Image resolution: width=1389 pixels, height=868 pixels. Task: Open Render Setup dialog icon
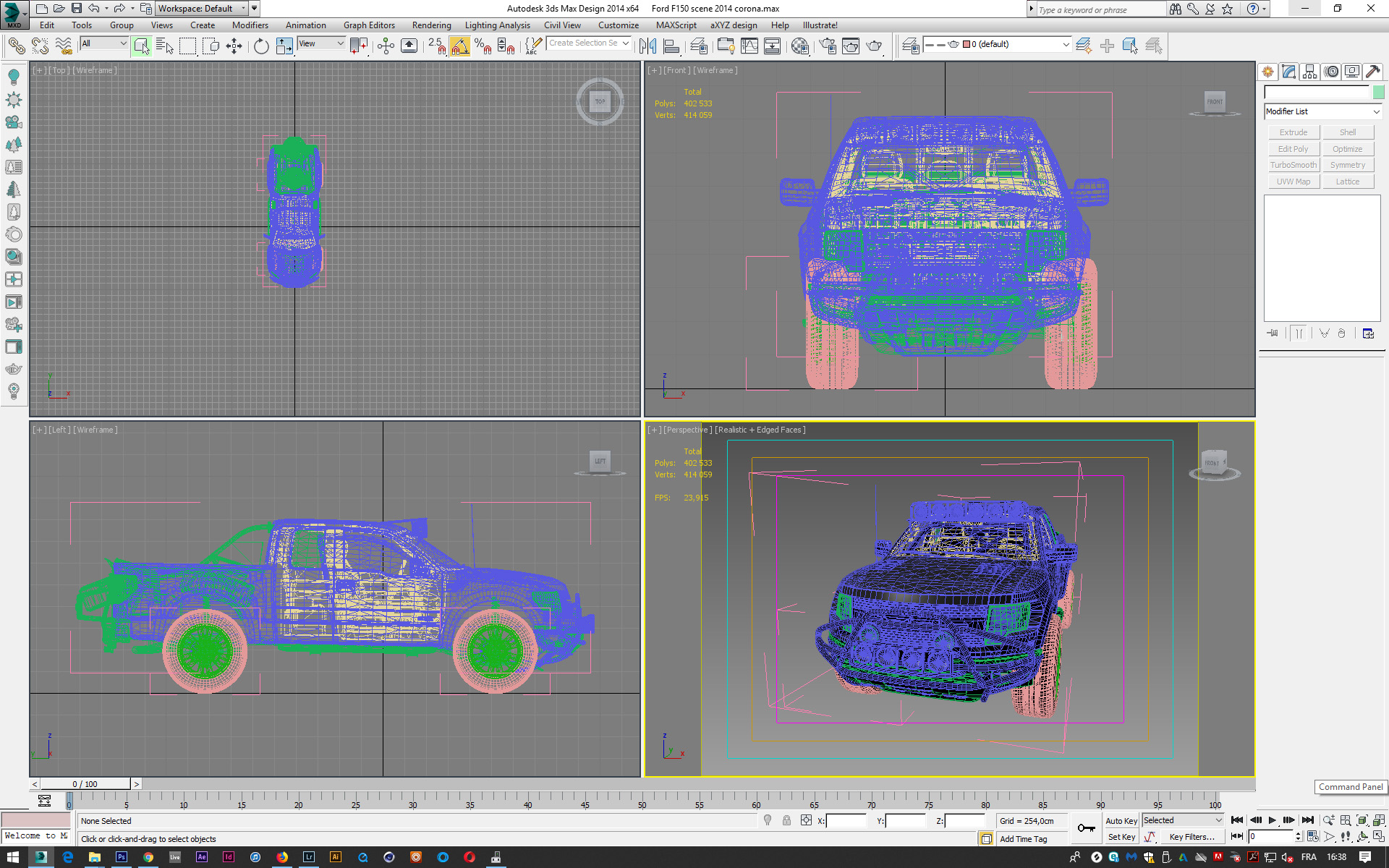coord(828,46)
